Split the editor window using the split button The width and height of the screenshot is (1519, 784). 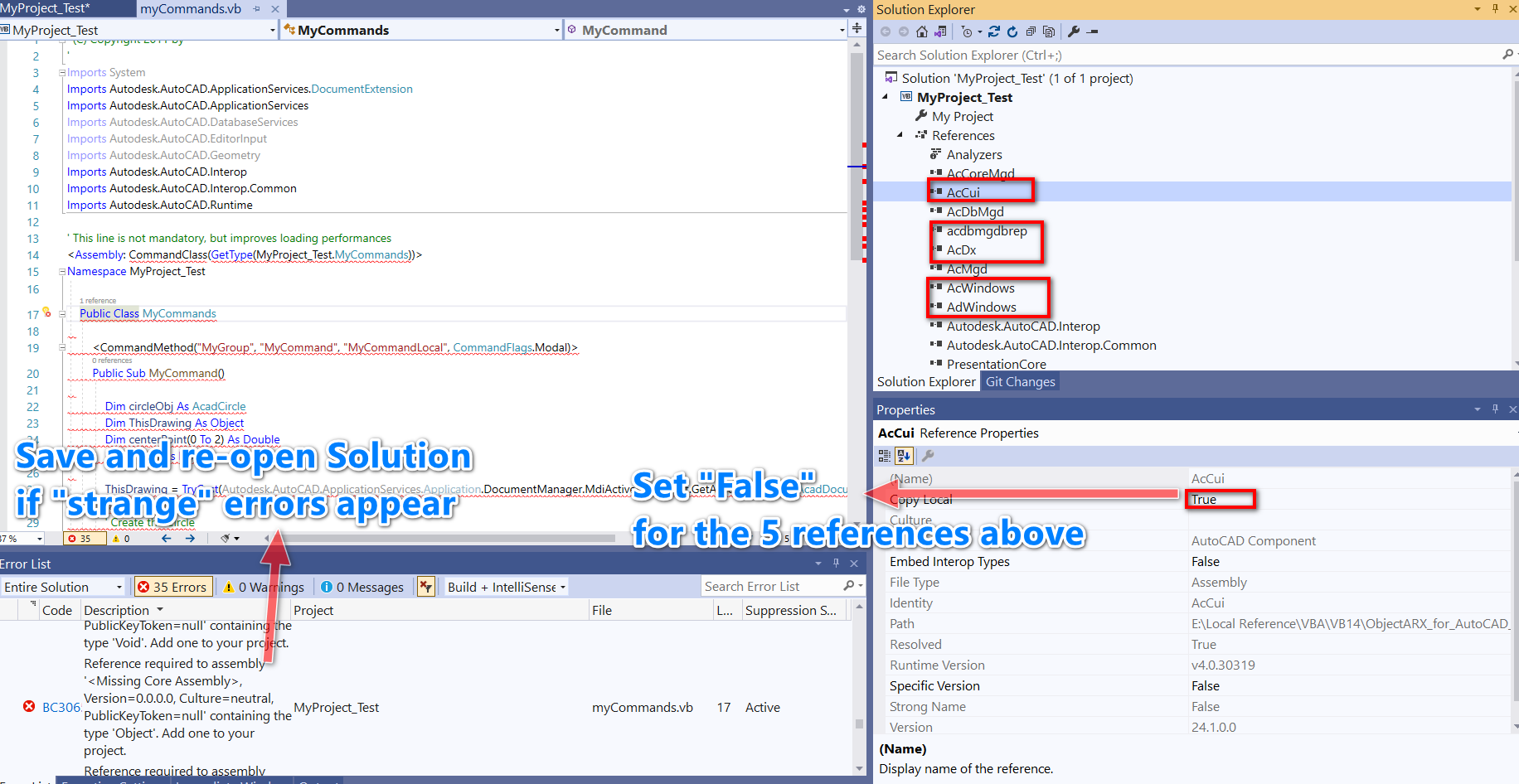(857, 29)
